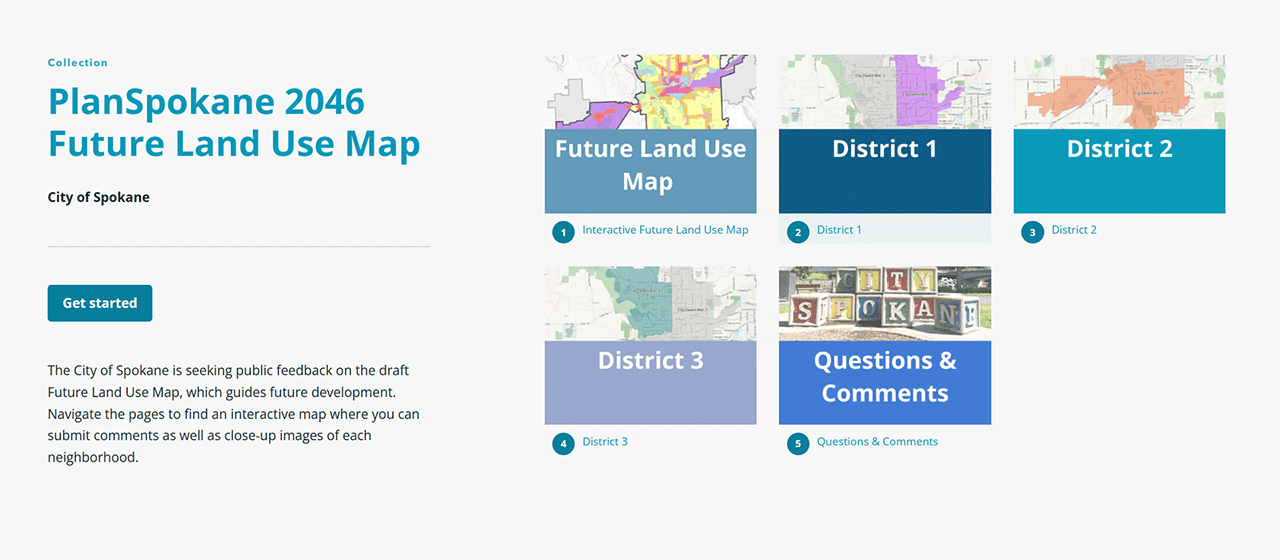This screenshot has height=560, width=1280.
Task: Follow the District 2 text link
Action: click(x=1074, y=230)
